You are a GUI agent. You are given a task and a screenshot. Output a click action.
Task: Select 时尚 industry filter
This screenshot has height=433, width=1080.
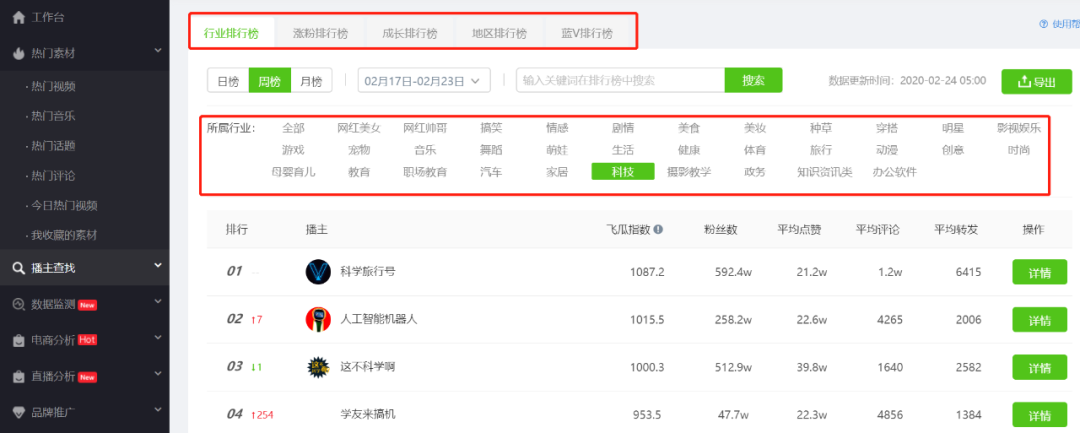pyautogui.click(x=1019, y=150)
